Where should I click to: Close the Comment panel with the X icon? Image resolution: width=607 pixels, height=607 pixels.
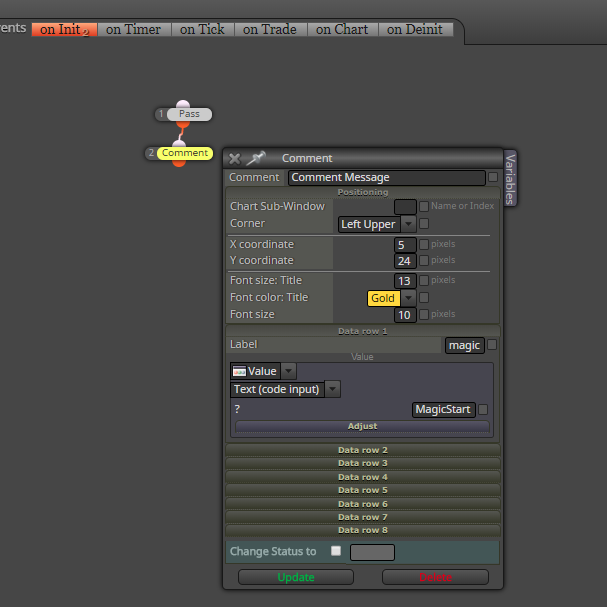(x=235, y=159)
